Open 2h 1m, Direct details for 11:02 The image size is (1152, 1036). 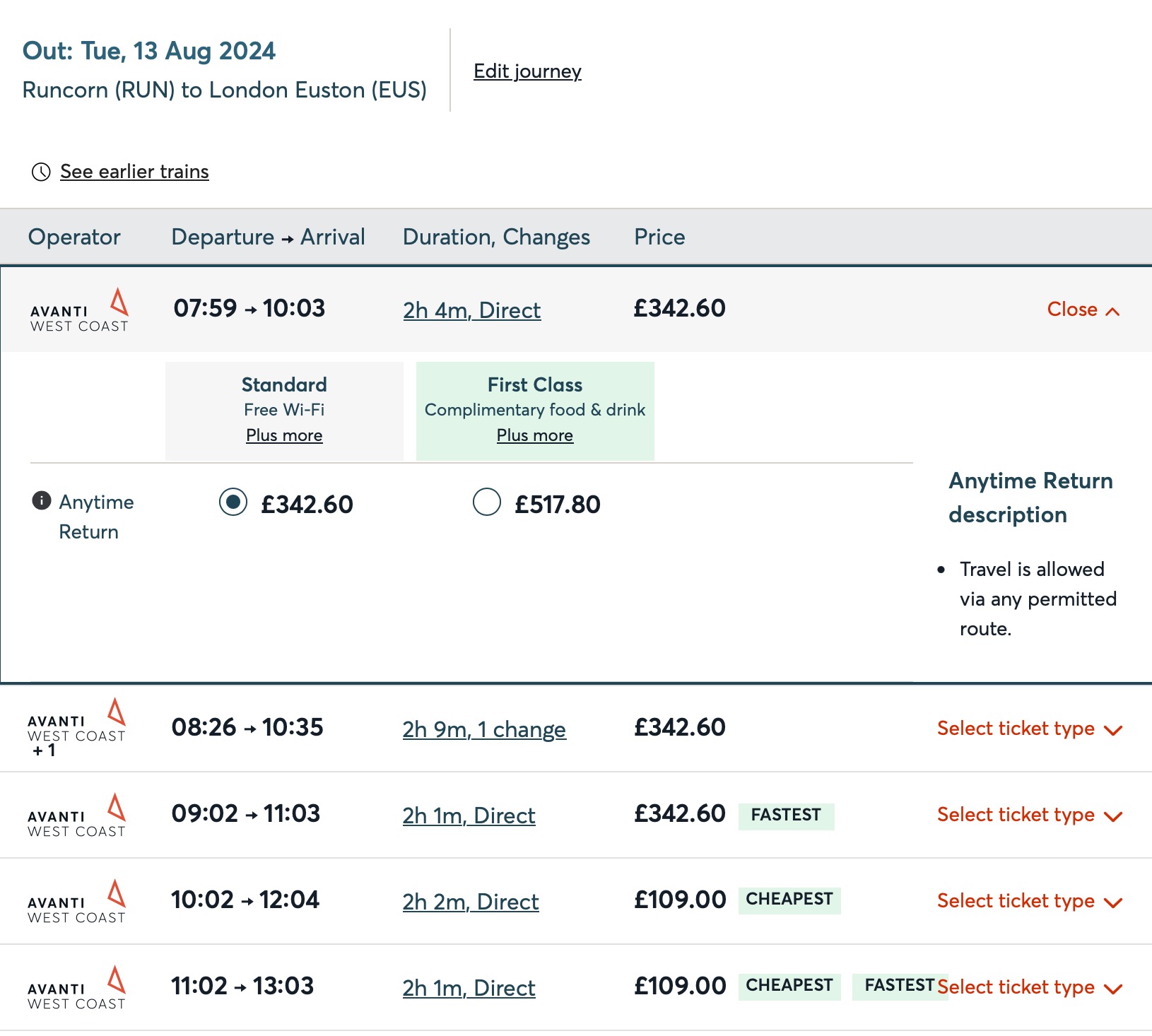click(469, 988)
